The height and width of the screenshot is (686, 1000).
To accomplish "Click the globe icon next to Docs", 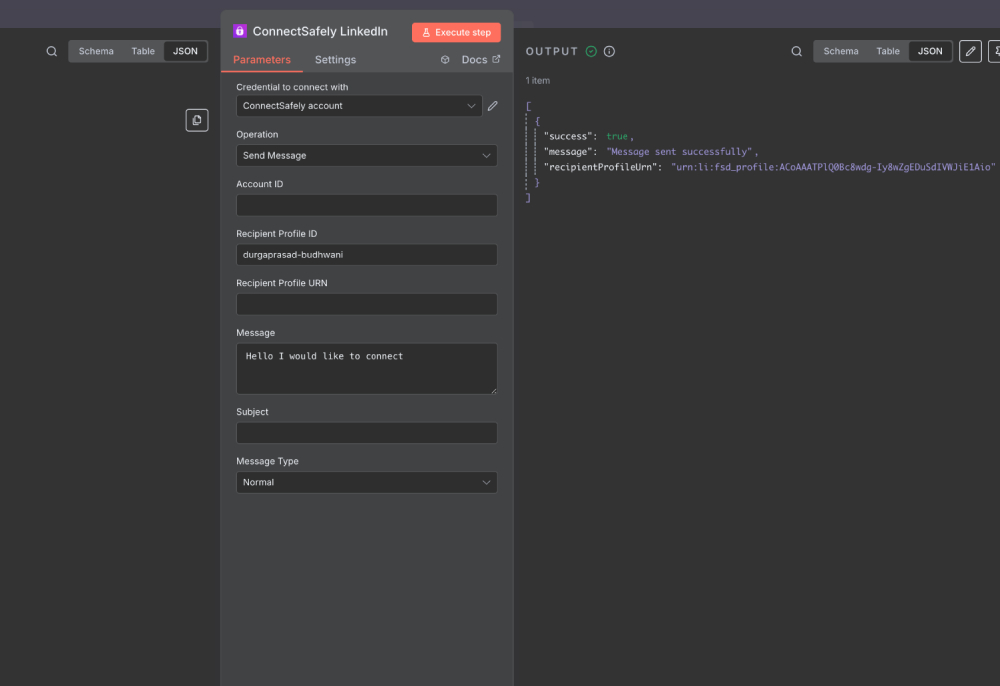I will 445,59.
